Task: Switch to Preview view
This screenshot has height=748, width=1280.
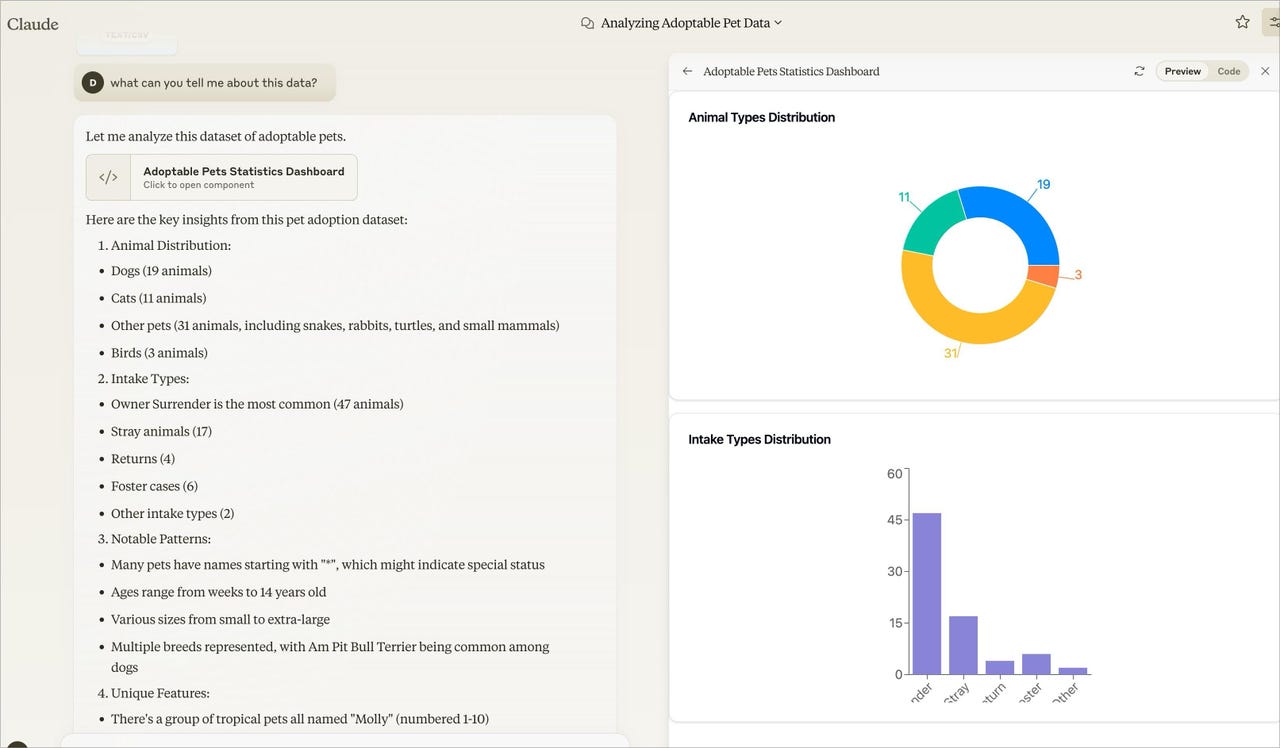Action: pos(1182,71)
